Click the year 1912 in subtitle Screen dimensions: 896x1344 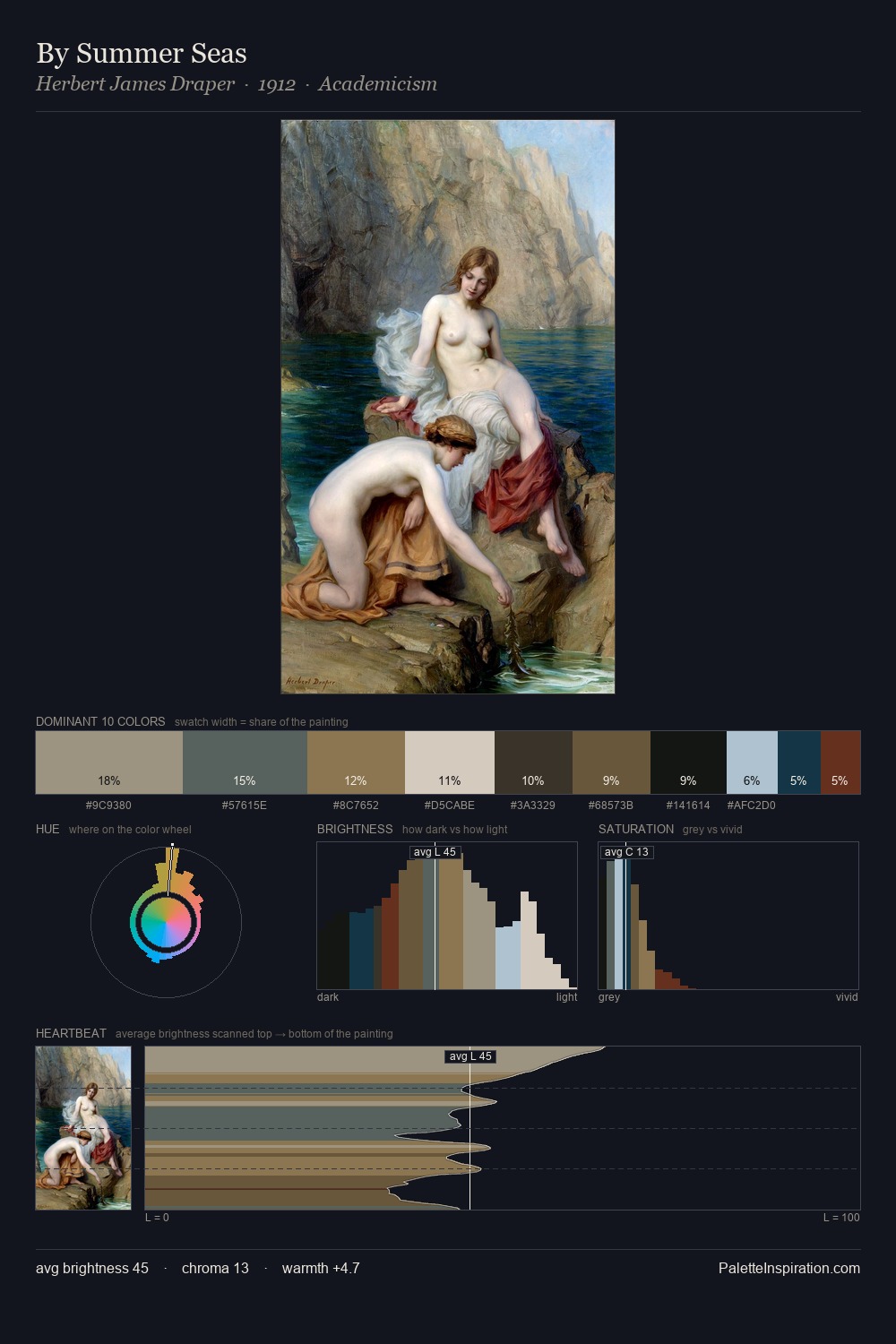click(x=277, y=84)
